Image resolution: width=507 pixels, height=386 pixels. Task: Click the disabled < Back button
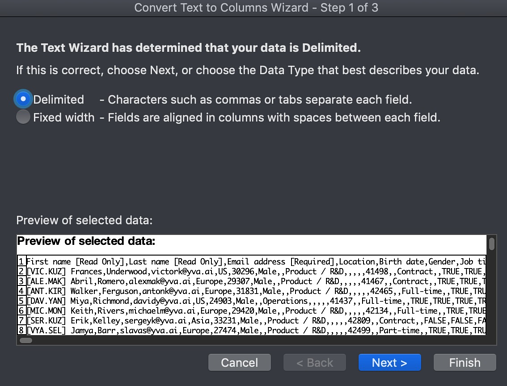click(x=315, y=362)
